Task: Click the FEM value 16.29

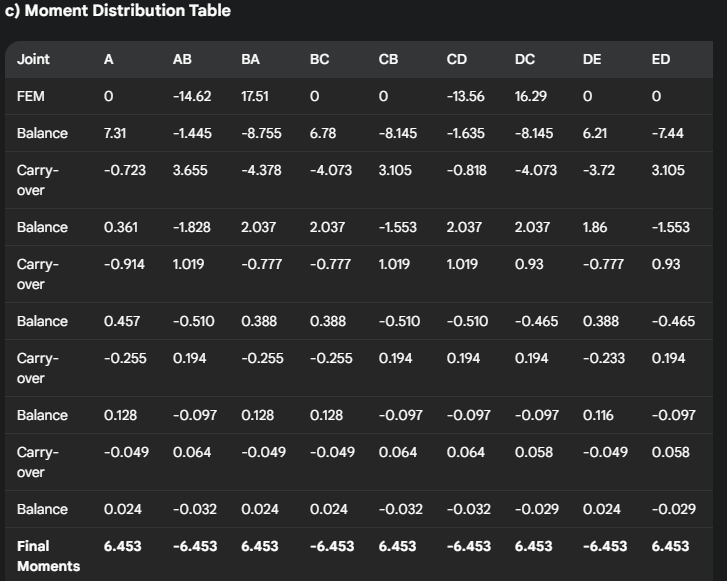Action: pos(531,97)
